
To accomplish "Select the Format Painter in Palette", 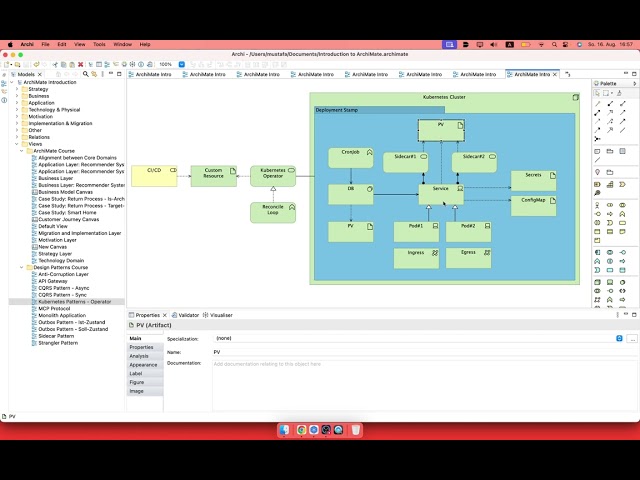I will pos(619,93).
